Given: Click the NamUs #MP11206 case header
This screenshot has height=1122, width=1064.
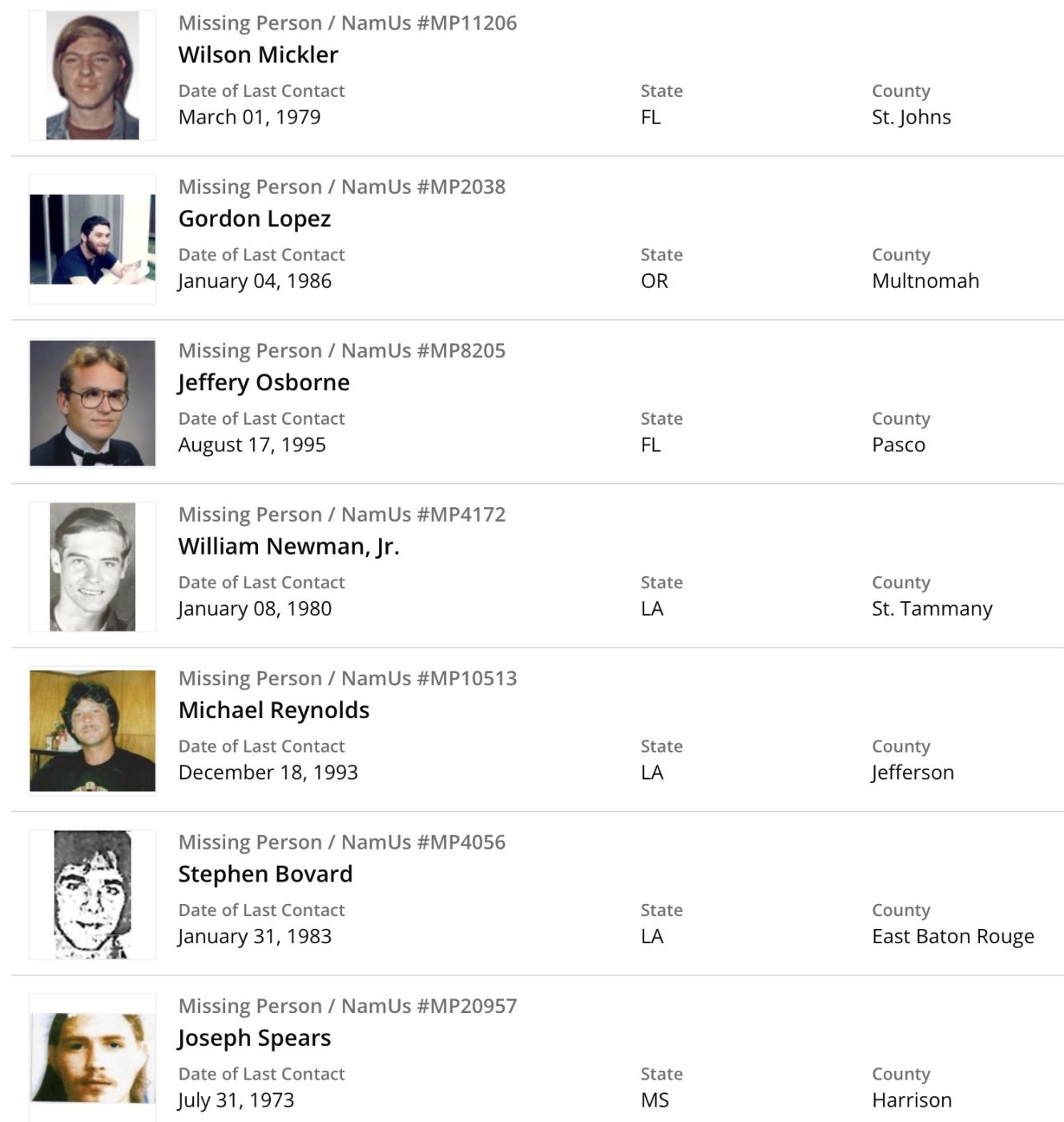Looking at the screenshot, I should pos(347,23).
